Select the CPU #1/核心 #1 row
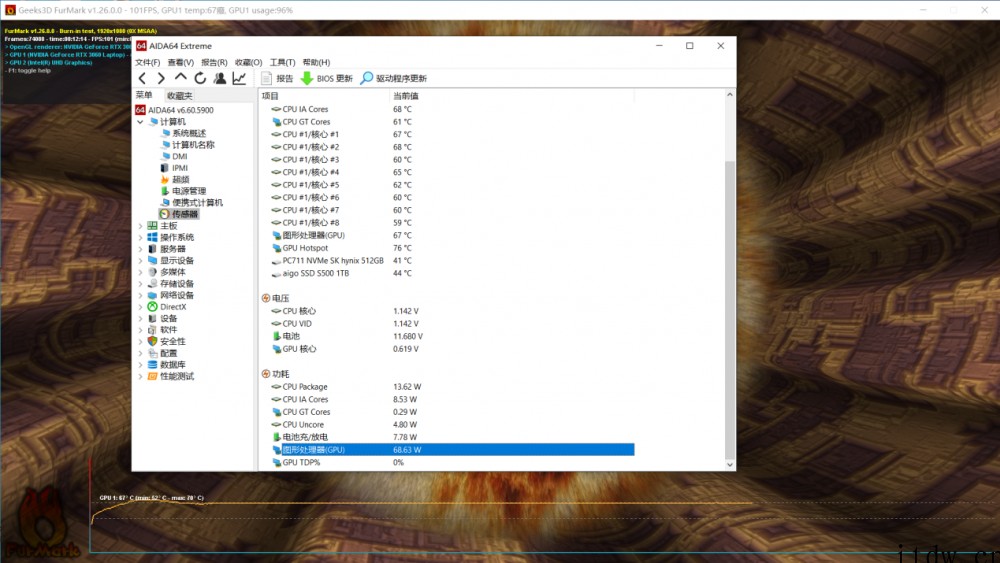This screenshot has width=1000, height=563. pos(447,135)
